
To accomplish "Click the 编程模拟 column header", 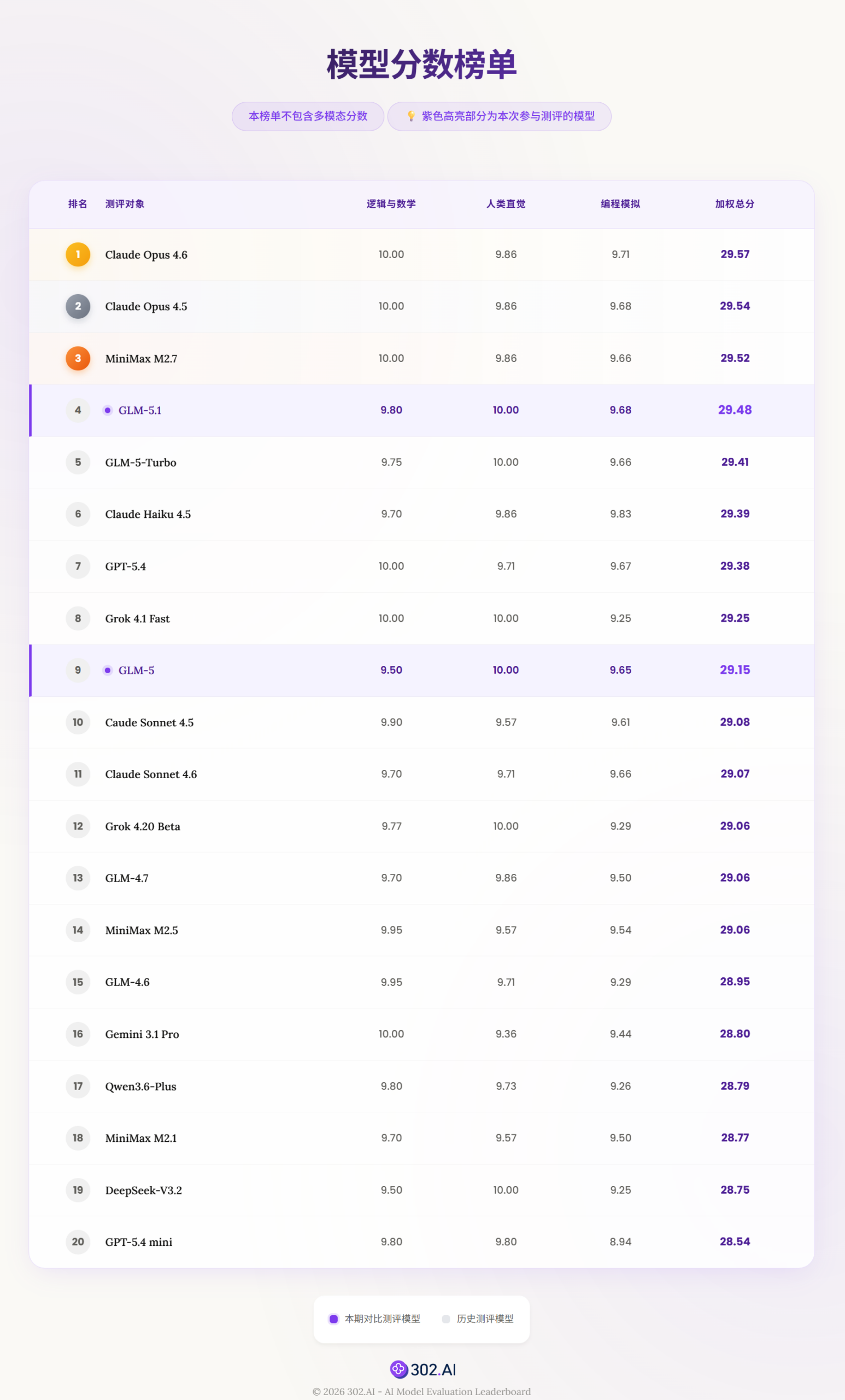I will 620,204.
